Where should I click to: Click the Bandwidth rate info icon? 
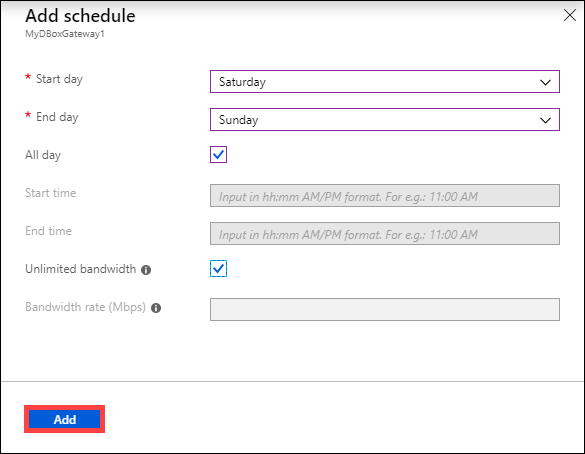pos(156,308)
